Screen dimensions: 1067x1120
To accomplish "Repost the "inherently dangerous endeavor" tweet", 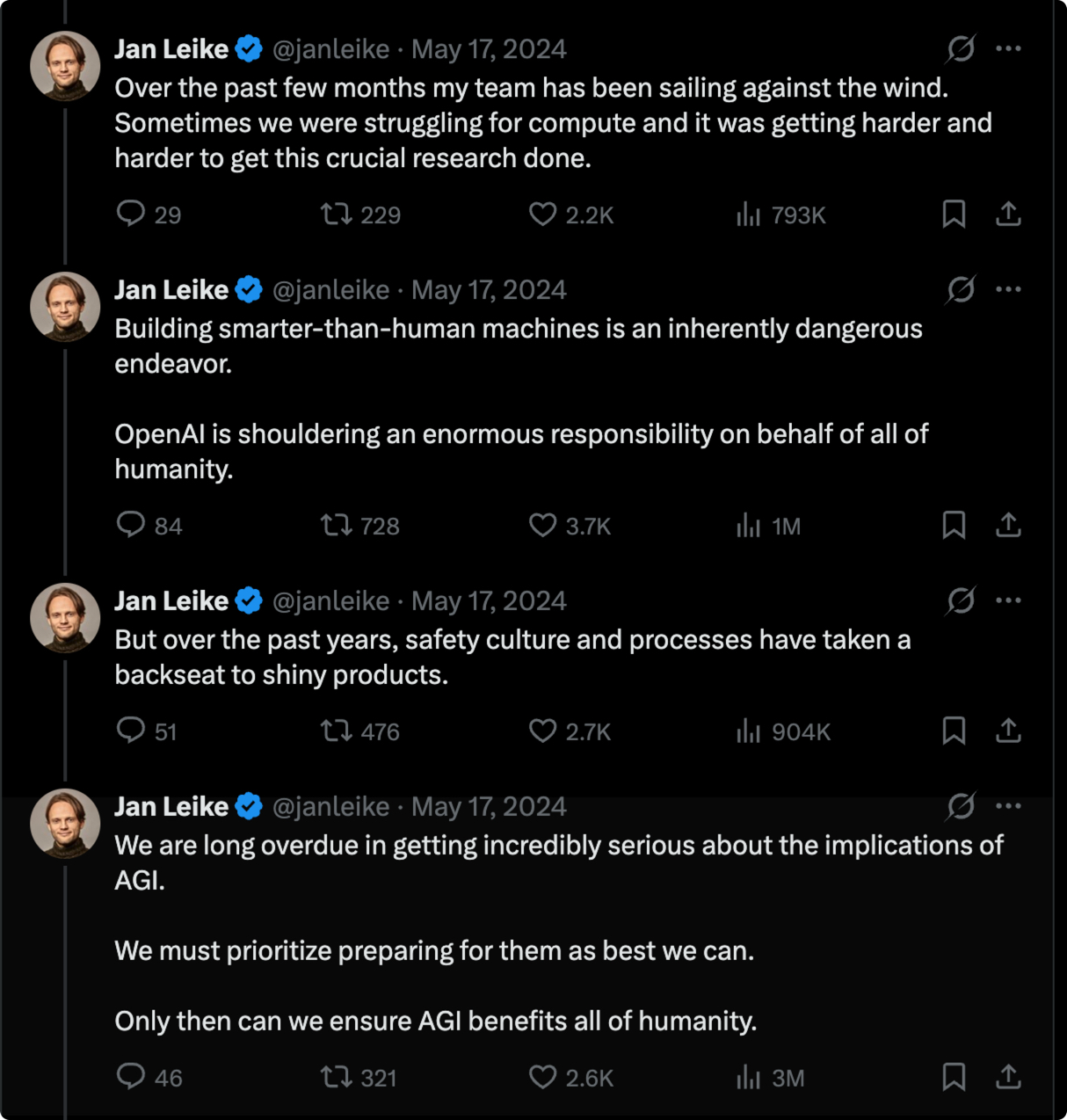I will pyautogui.click(x=336, y=526).
